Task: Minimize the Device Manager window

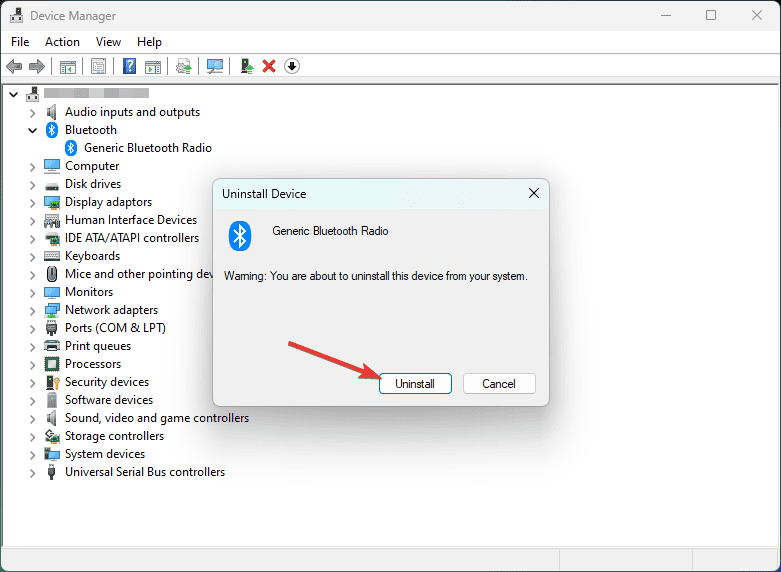Action: click(x=665, y=15)
